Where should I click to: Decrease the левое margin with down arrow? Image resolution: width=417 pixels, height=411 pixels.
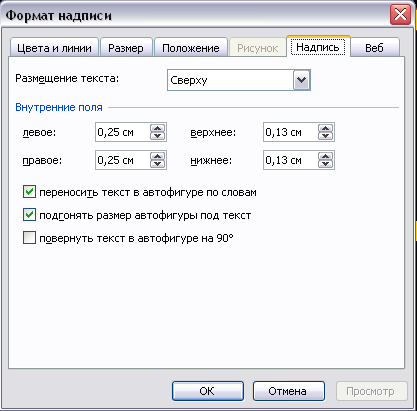click(x=157, y=136)
